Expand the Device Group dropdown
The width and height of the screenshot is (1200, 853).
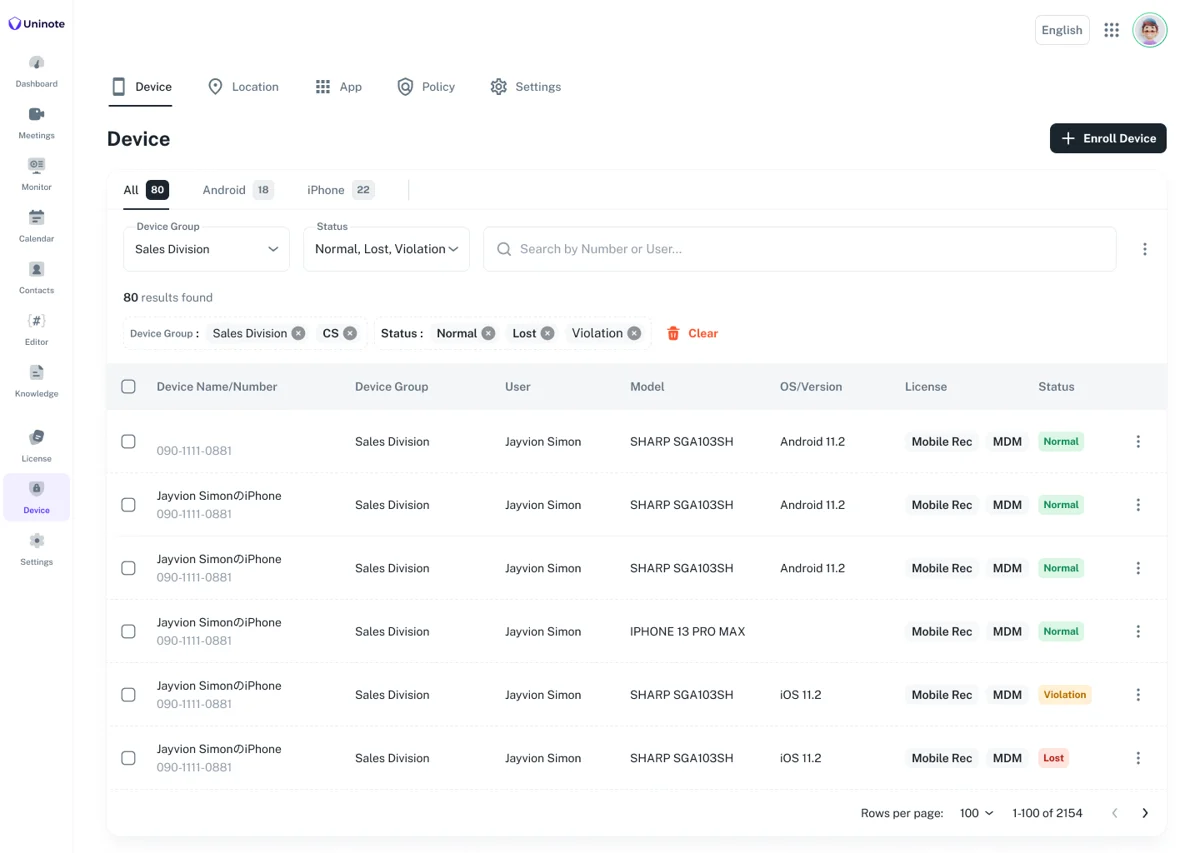coord(206,249)
